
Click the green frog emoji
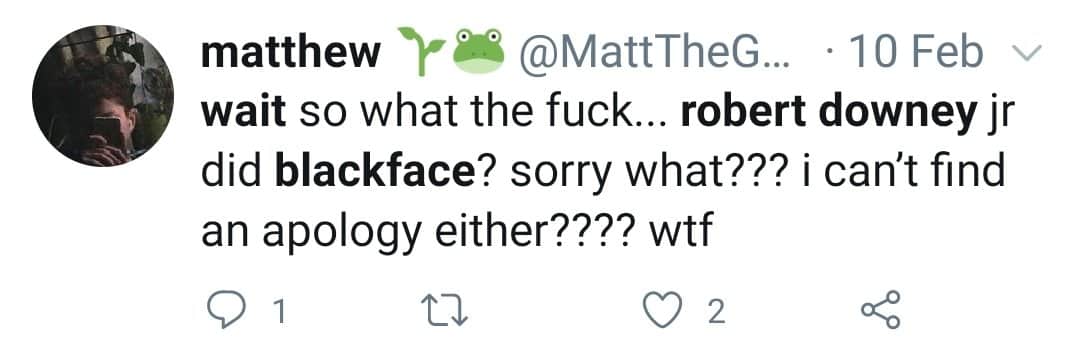(x=477, y=52)
